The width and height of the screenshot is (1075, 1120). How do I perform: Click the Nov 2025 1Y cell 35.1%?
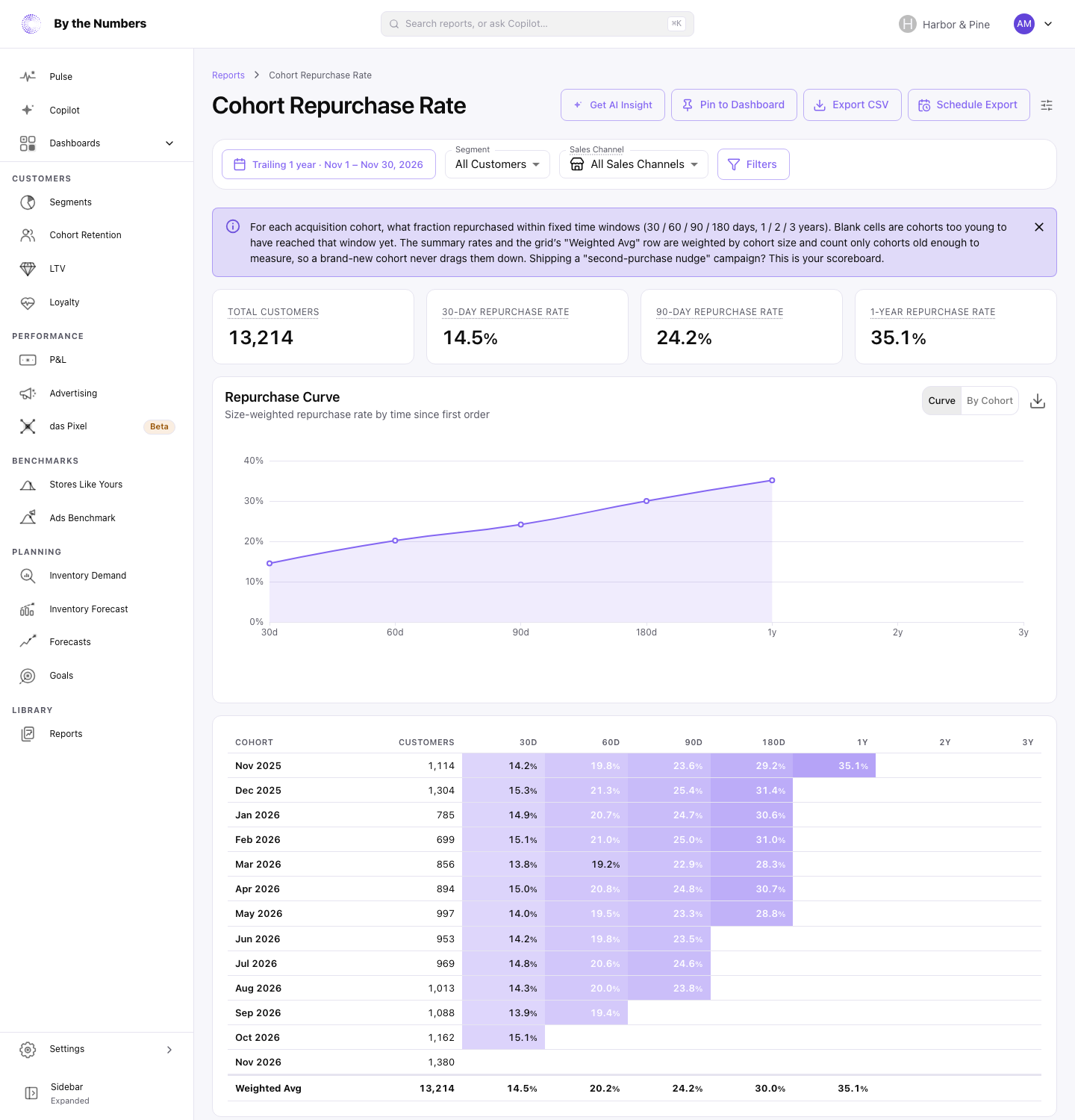tap(834, 765)
